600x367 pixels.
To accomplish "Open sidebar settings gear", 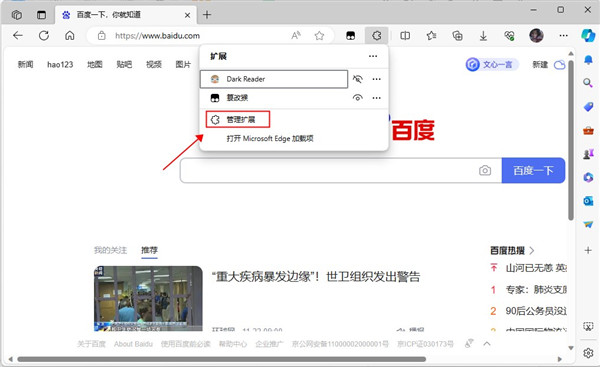I will pyautogui.click(x=588, y=353).
